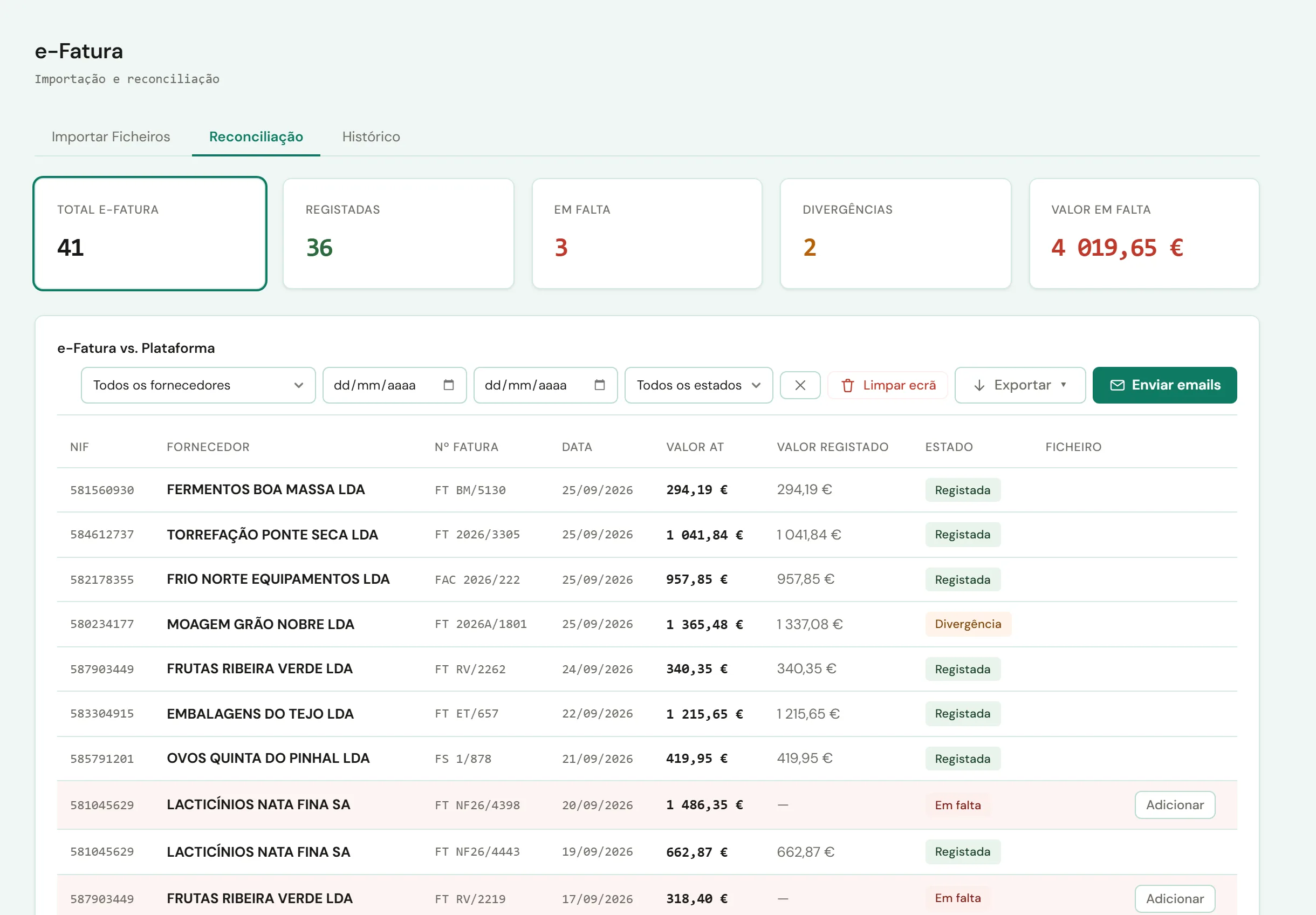Select the Em Falta card
Image resolution: width=1316 pixels, height=915 pixels.
coord(647,234)
